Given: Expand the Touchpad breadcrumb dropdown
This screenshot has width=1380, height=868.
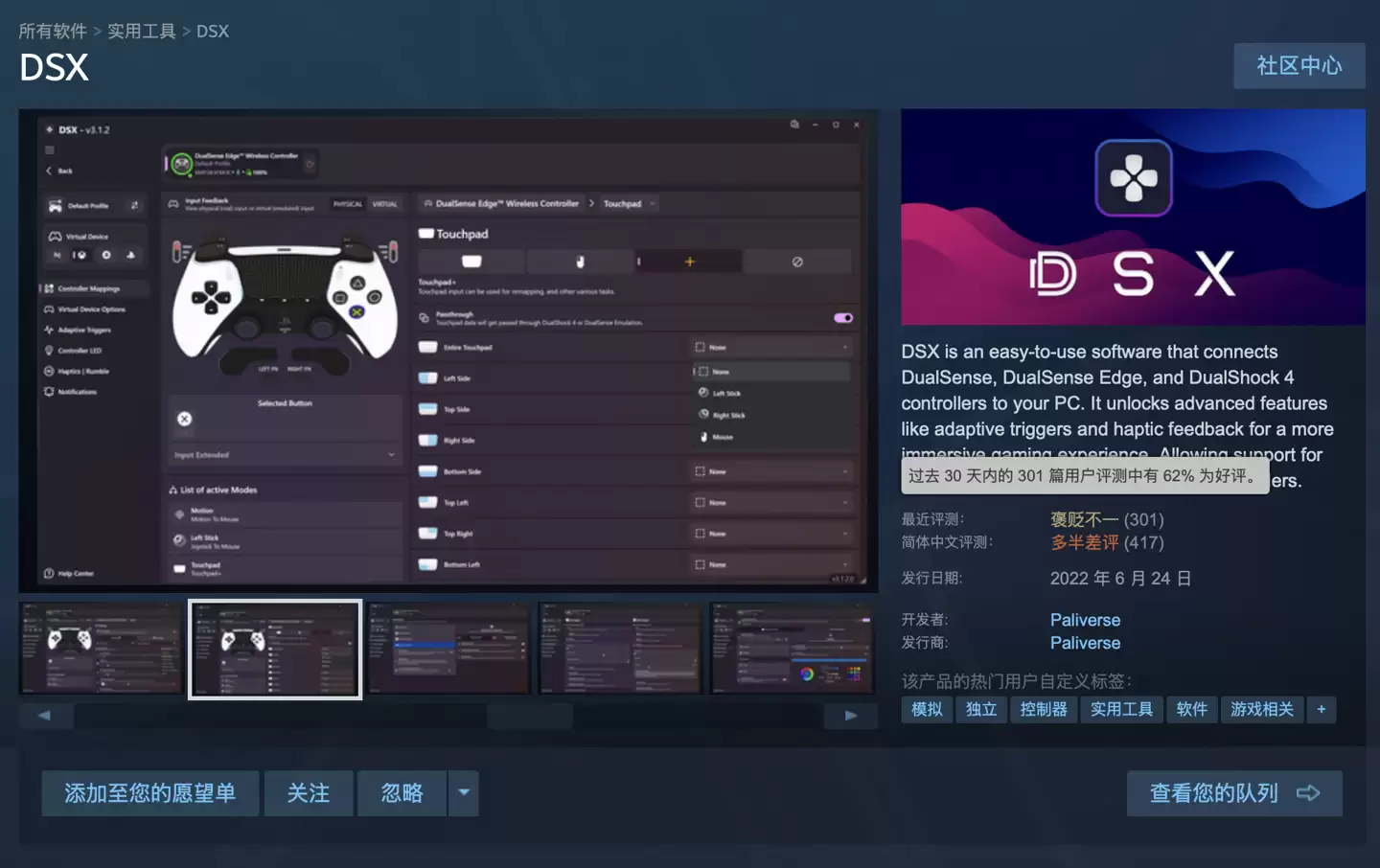Looking at the screenshot, I should pyautogui.click(x=652, y=203).
